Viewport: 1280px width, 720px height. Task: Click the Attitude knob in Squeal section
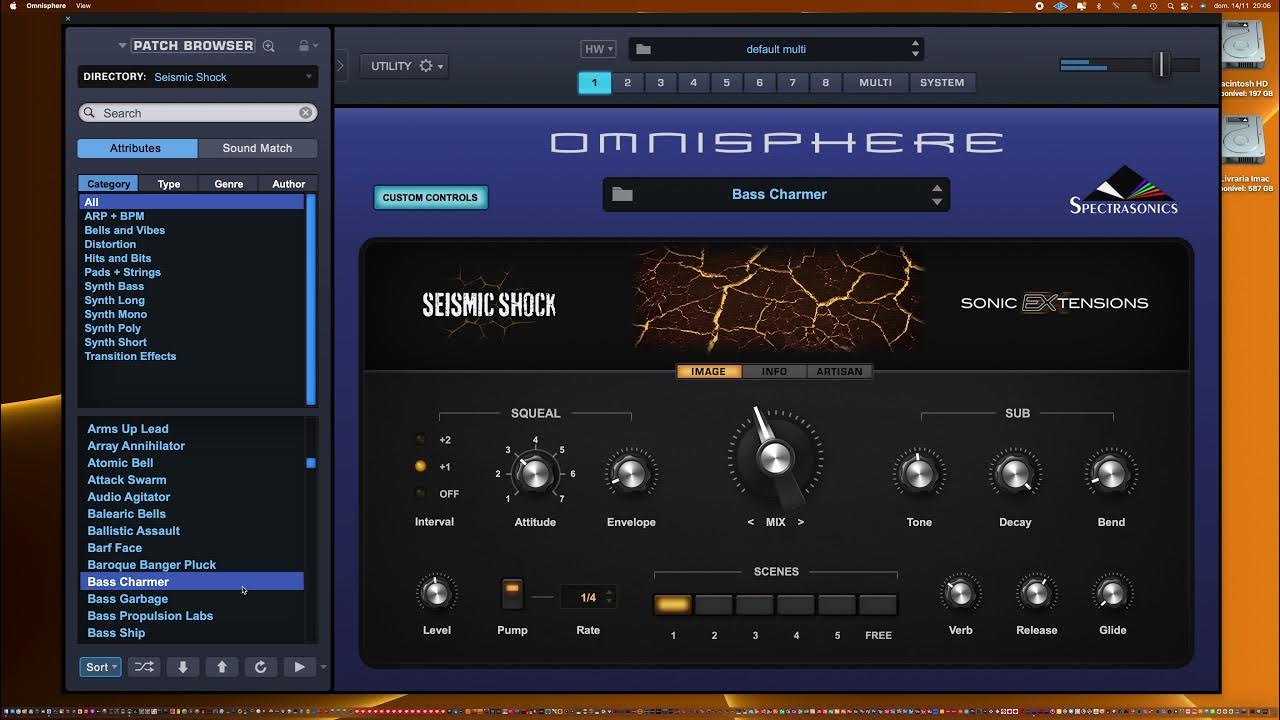pos(535,473)
